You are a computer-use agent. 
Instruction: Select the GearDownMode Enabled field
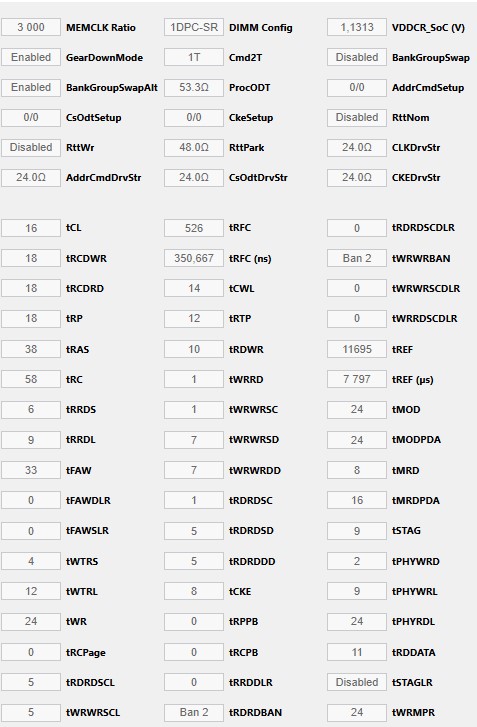point(31,57)
